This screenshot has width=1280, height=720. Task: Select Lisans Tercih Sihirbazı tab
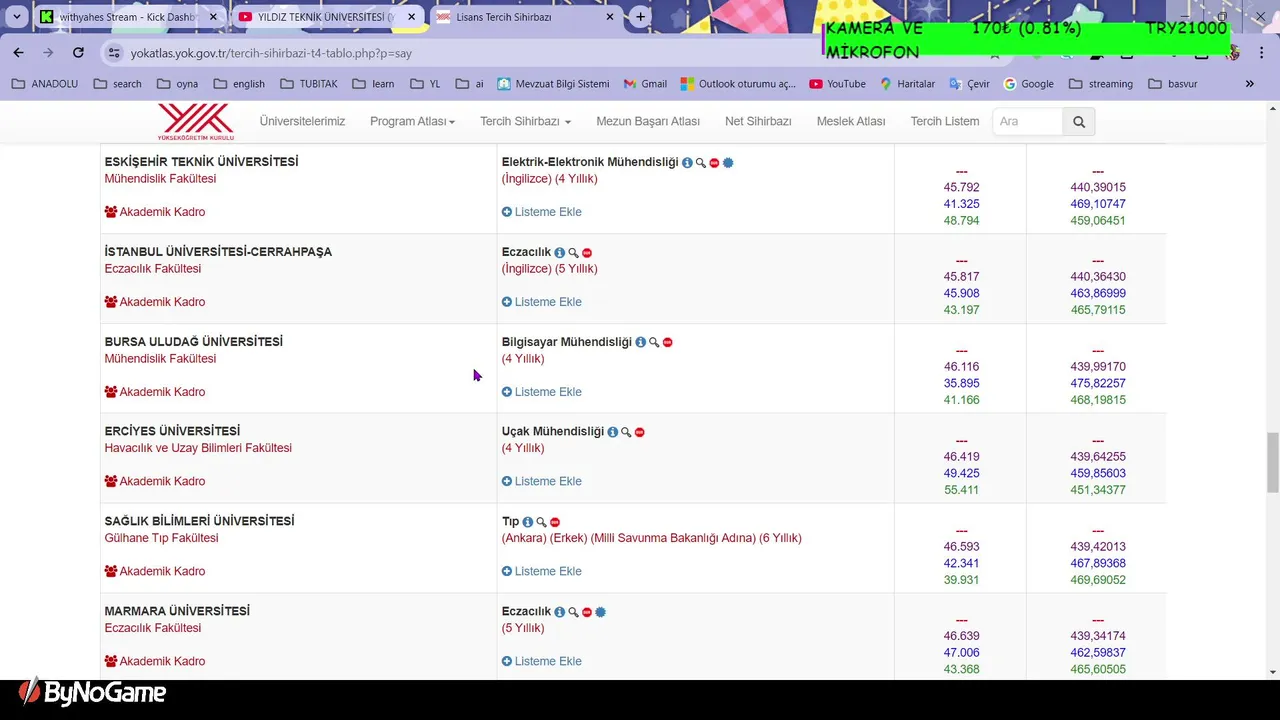[x=527, y=17]
